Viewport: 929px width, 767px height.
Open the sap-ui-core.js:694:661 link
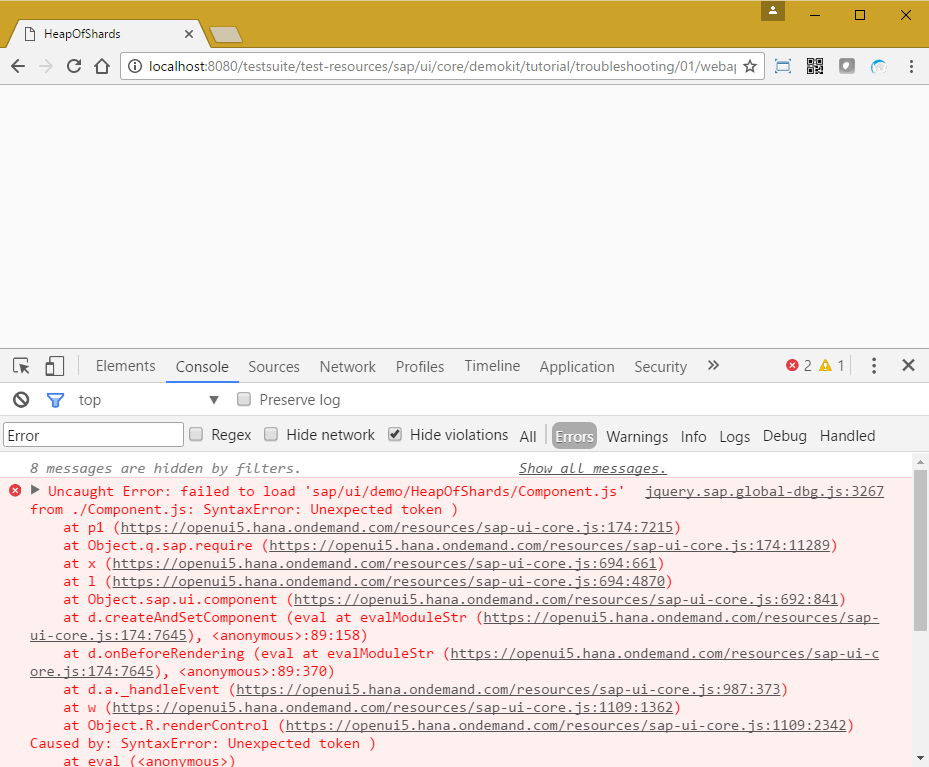(385, 563)
